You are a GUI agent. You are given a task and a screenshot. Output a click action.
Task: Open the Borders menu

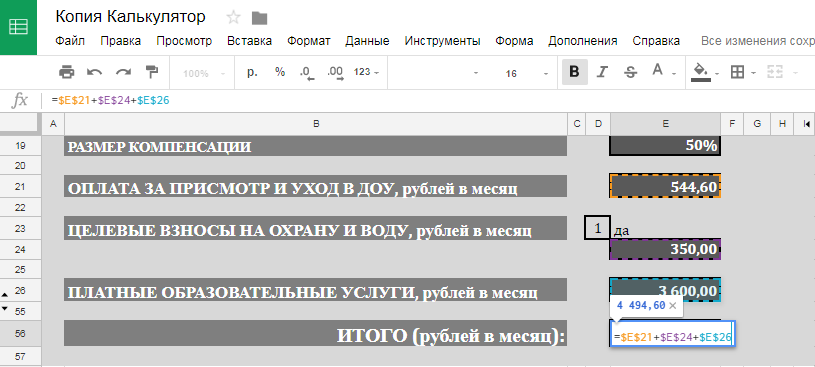(742, 72)
